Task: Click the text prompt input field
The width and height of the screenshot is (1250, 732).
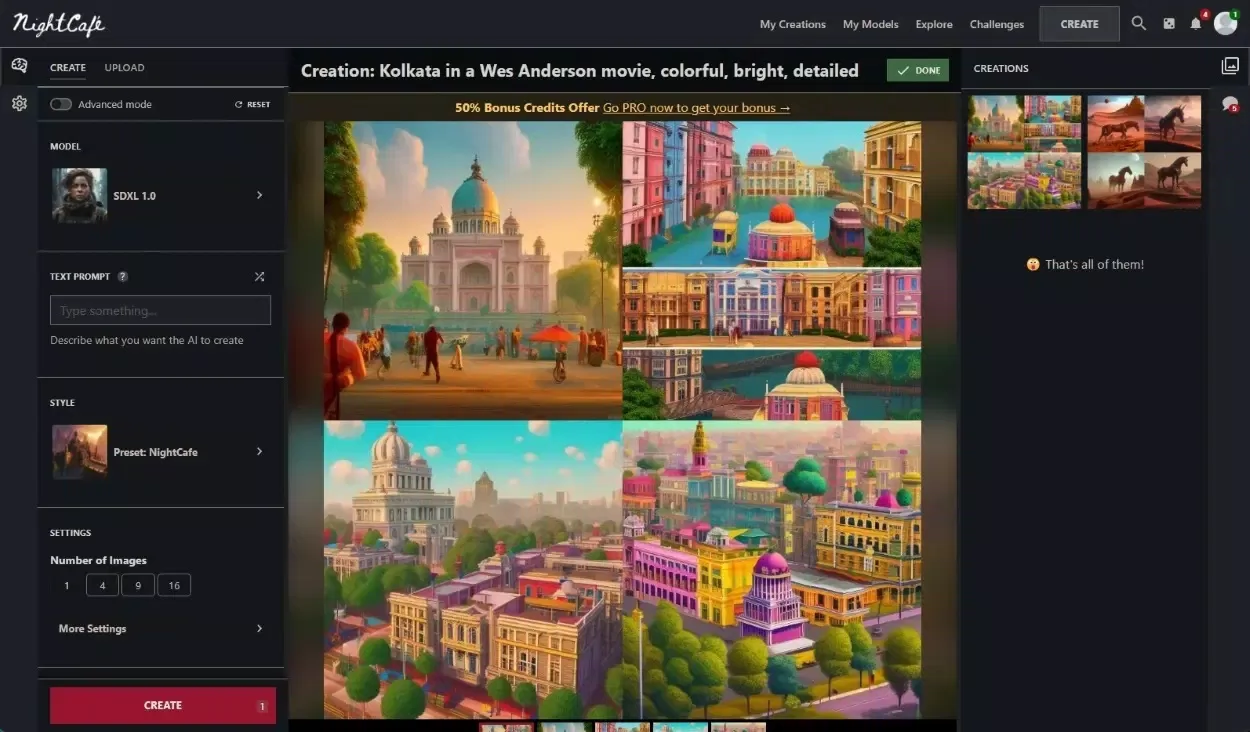Action: pyautogui.click(x=160, y=310)
